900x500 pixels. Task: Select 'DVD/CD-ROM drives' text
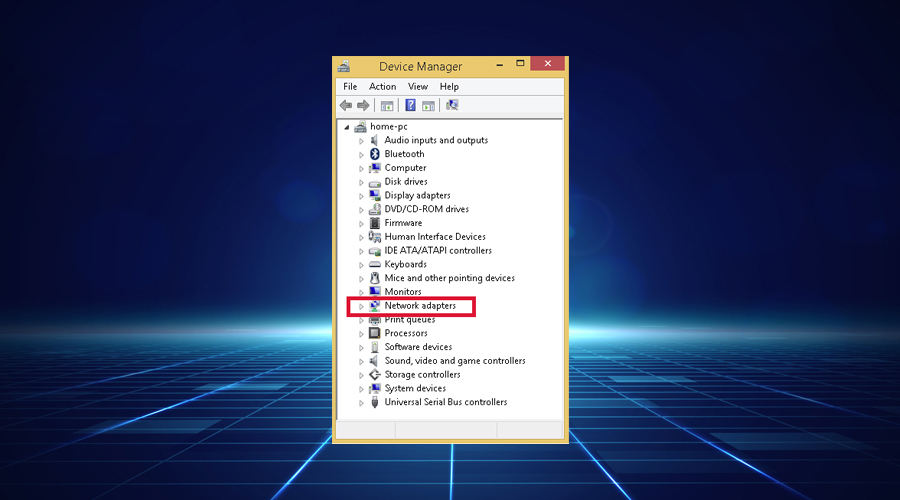[426, 209]
